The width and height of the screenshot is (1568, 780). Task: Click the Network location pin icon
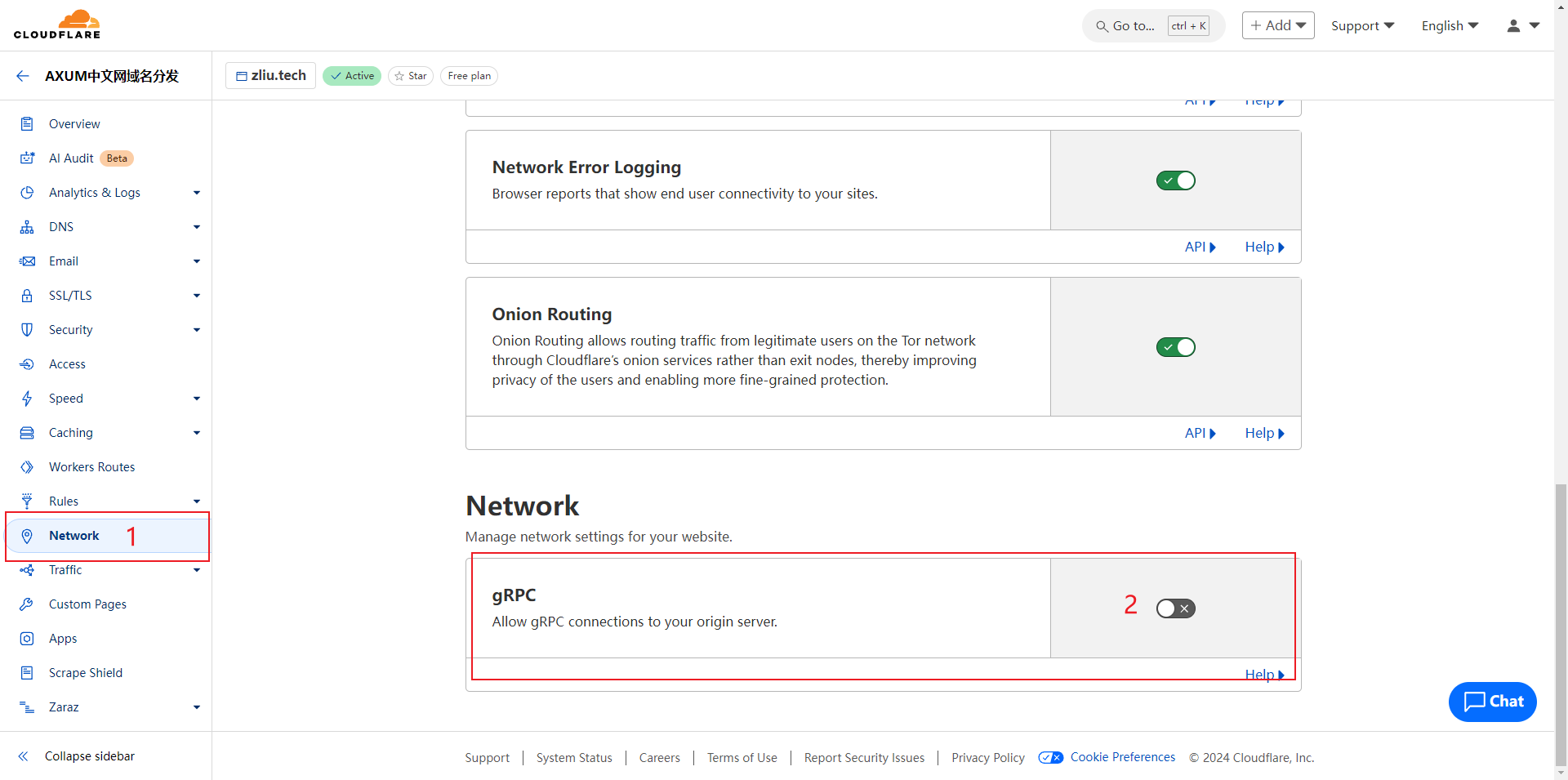click(27, 536)
